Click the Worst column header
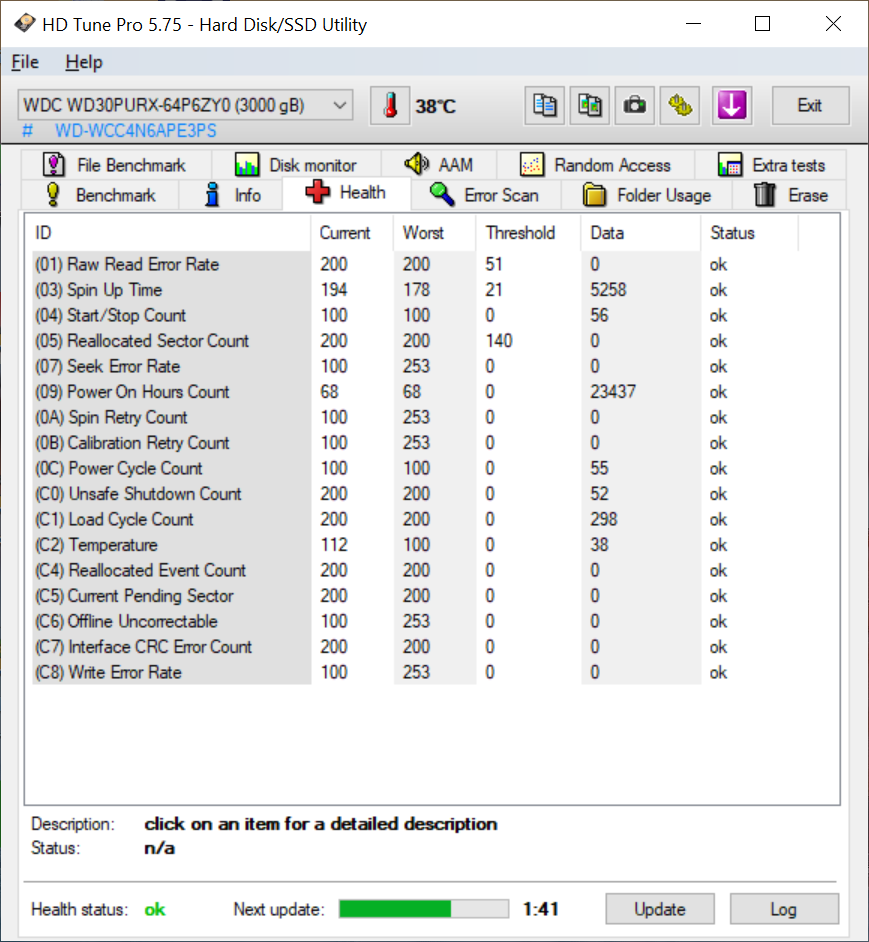This screenshot has height=942, width=869. (x=434, y=233)
